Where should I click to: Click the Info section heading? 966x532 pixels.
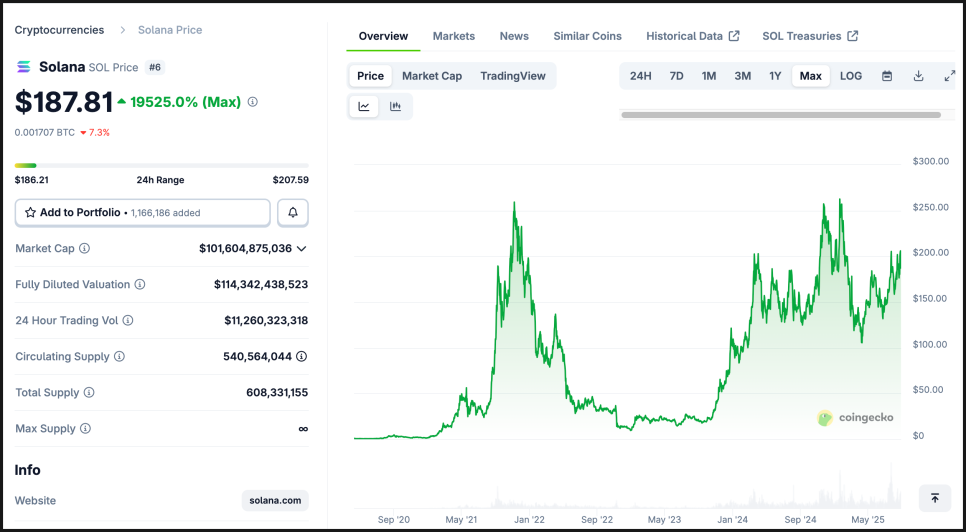click(x=28, y=470)
